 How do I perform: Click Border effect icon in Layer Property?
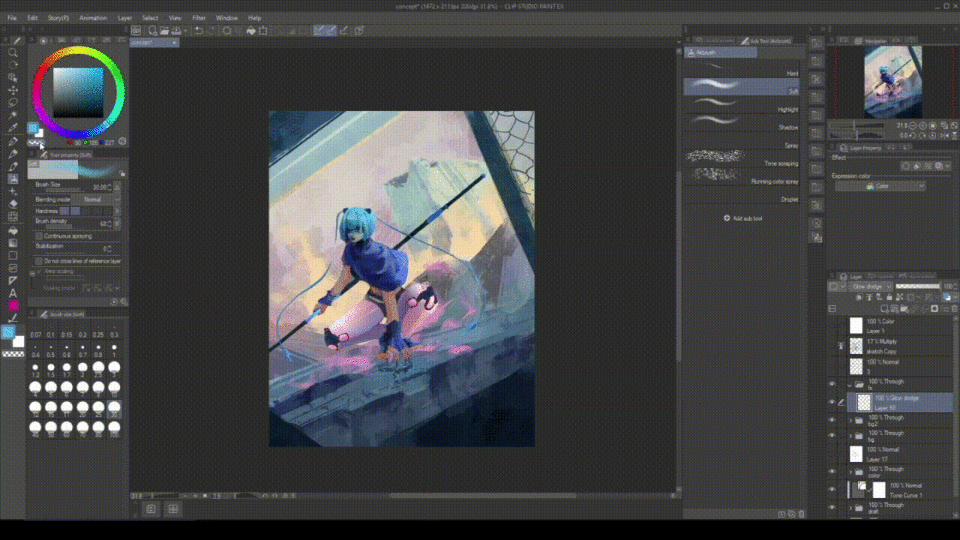point(906,166)
